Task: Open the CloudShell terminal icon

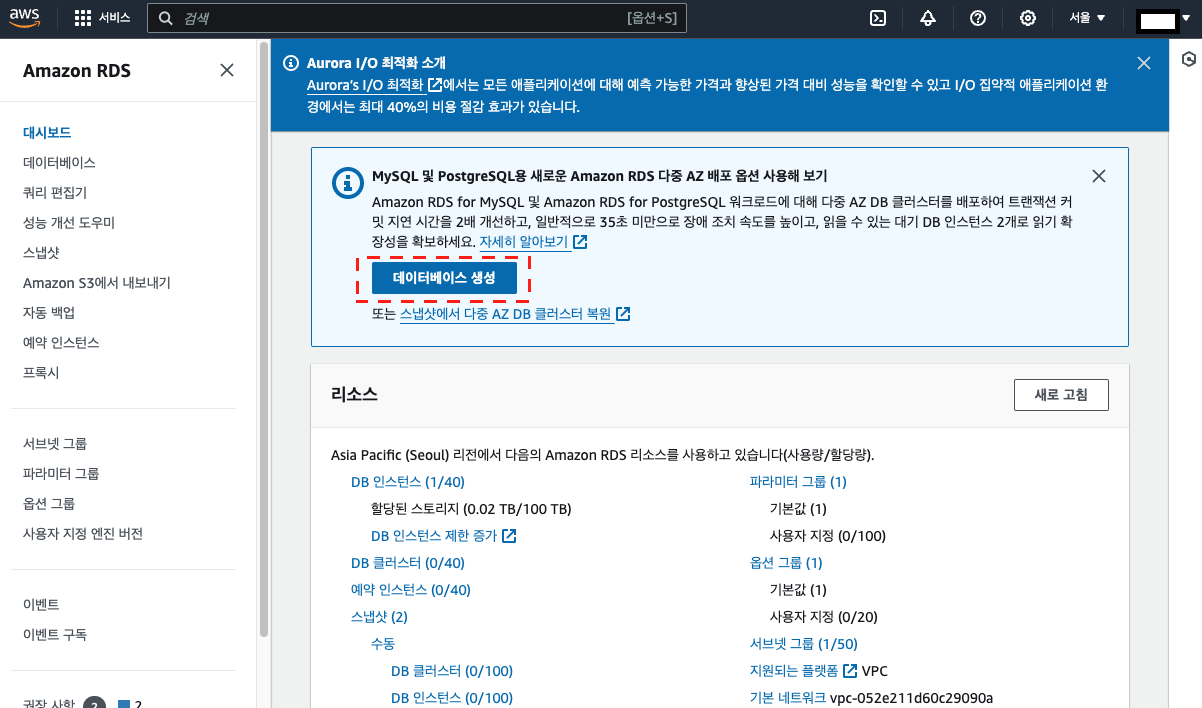Action: 878,18
